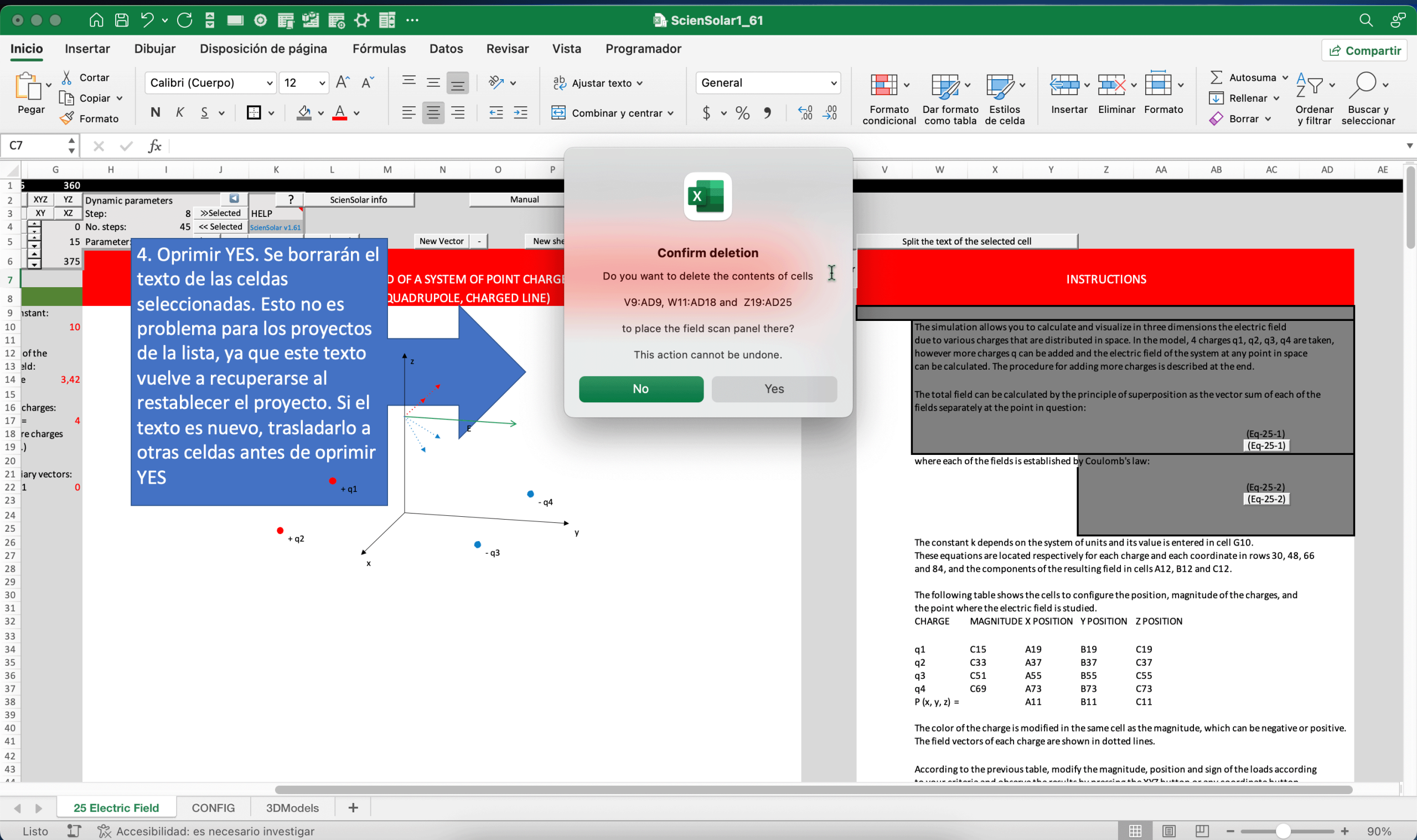Toggle italic formatting K button

tap(179, 113)
